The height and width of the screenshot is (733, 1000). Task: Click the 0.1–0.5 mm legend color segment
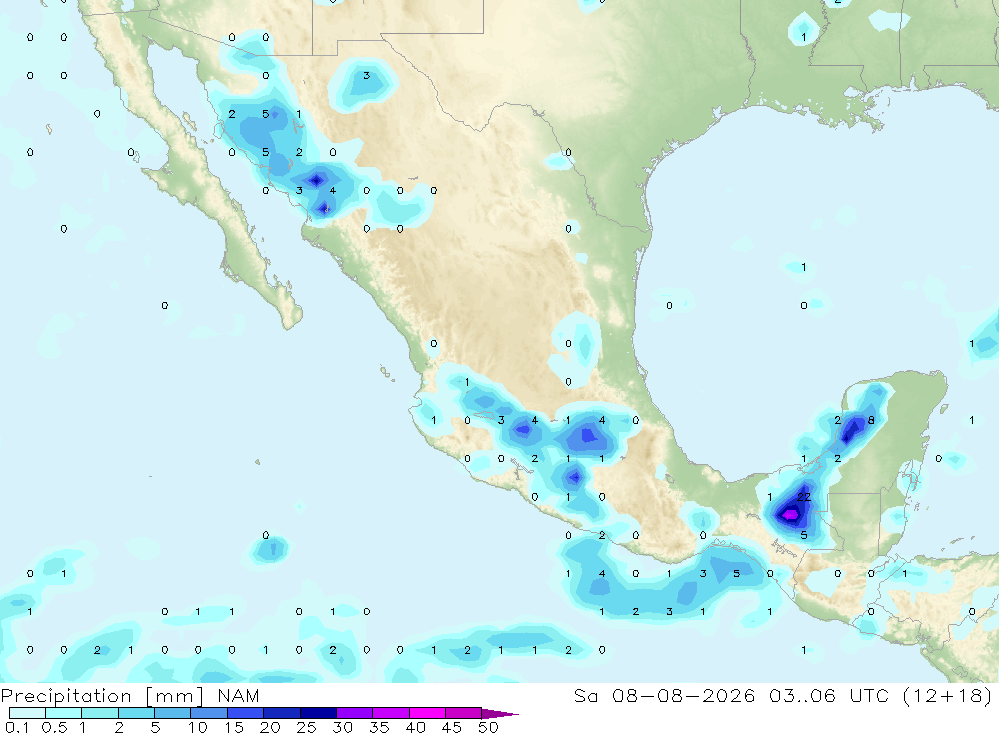pyautogui.click(x=27, y=713)
